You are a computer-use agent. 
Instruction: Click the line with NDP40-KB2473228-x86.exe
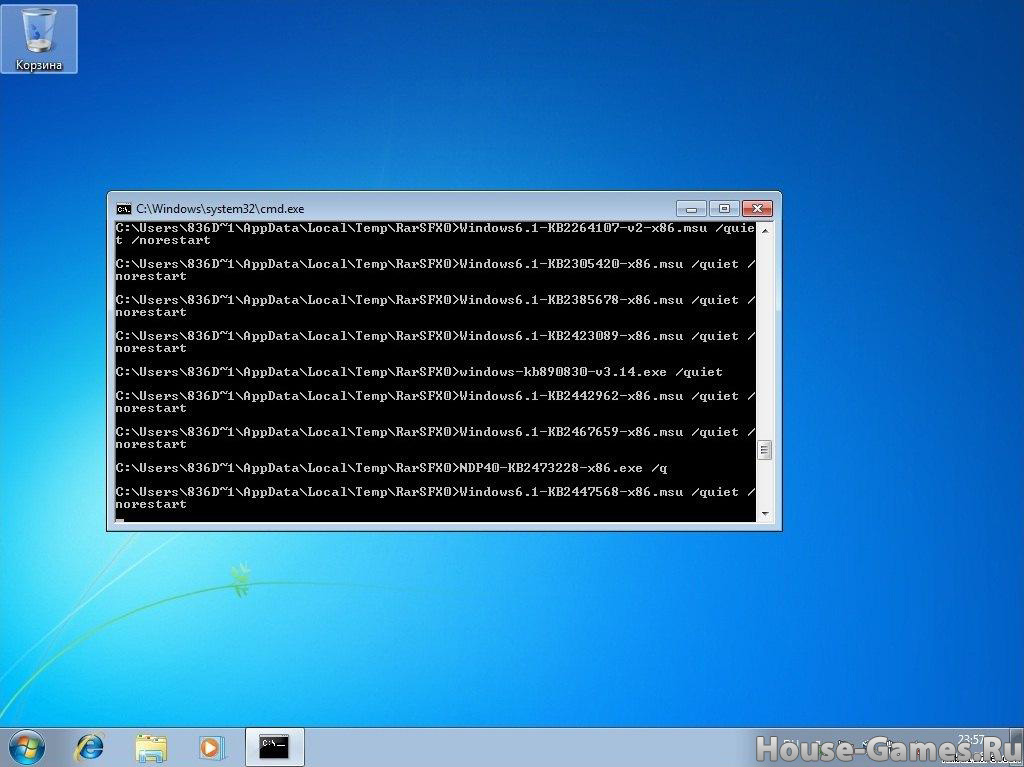392,468
